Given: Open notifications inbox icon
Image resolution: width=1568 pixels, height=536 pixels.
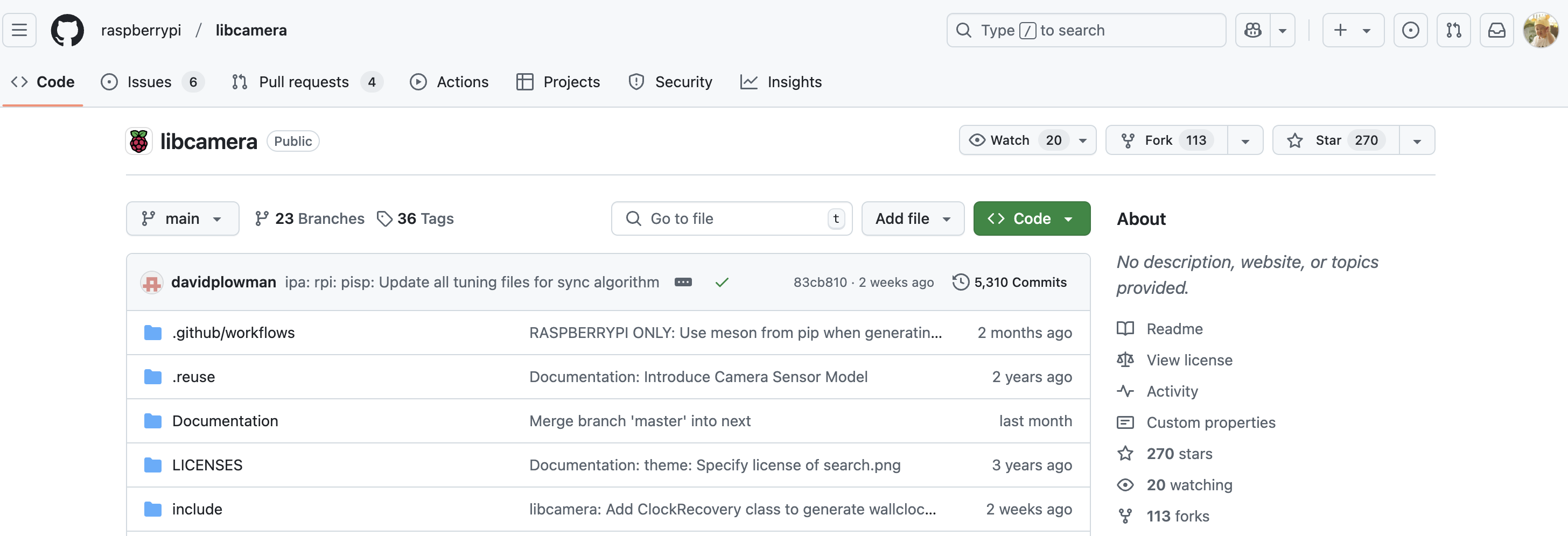Looking at the screenshot, I should click(x=1497, y=30).
